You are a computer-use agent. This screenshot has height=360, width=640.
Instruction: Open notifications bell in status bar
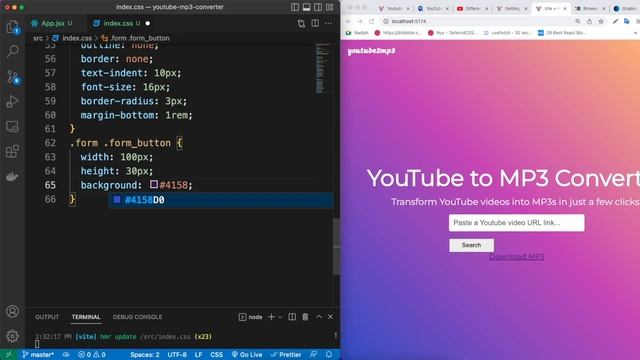click(329, 354)
